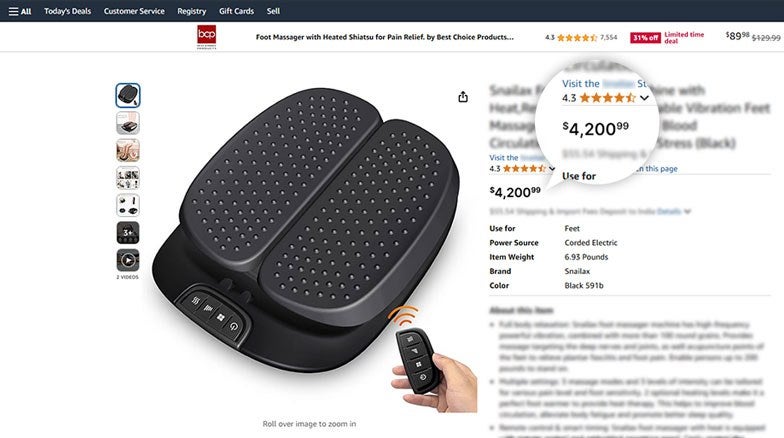The height and width of the screenshot is (438, 784).
Task: Open the sponsored Foot Massager with Heated Shiatsu link
Action: pos(384,37)
